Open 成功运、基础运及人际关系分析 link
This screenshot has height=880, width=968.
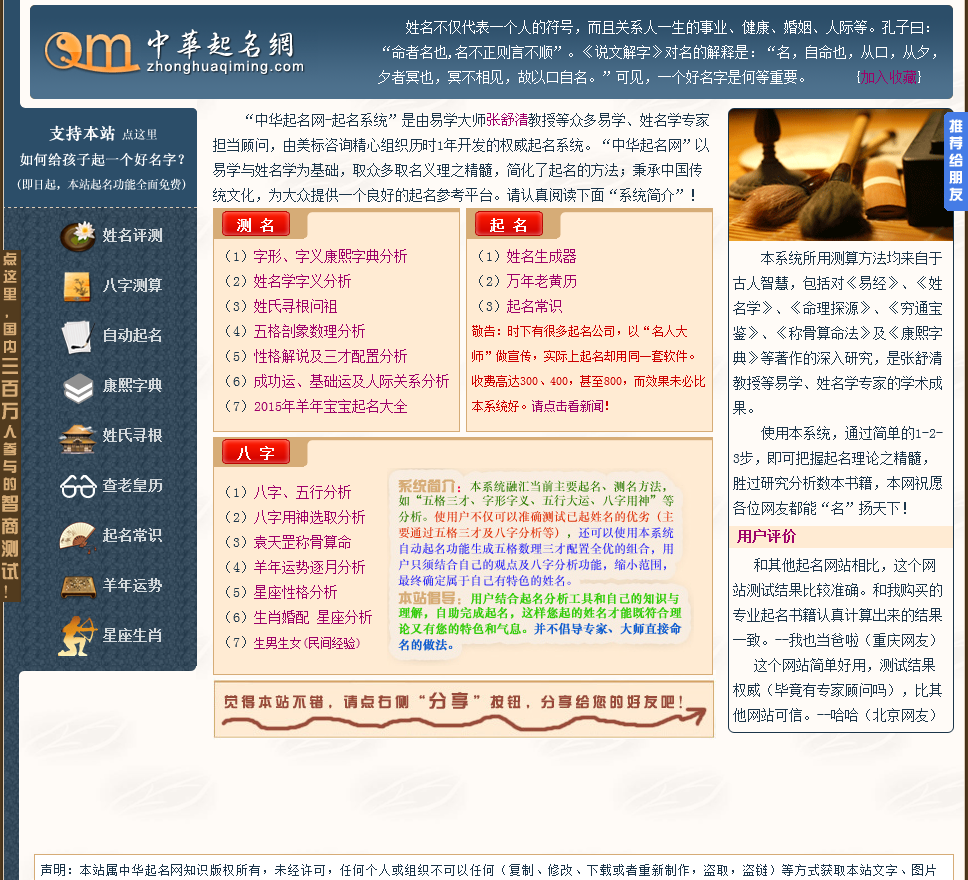click(x=351, y=382)
